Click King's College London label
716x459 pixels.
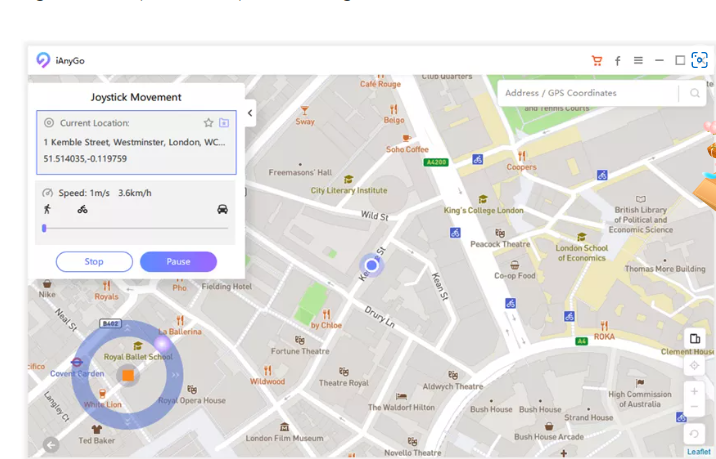(484, 211)
